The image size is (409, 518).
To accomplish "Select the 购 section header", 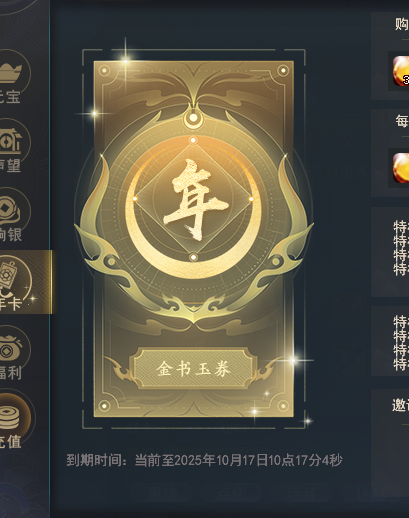I will click(x=402, y=24).
